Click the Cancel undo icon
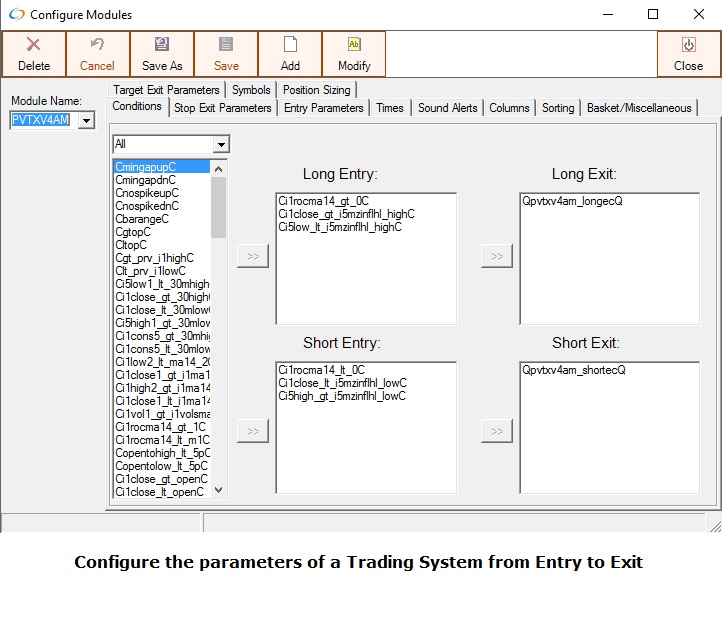This screenshot has height=623, width=722. (x=97, y=45)
